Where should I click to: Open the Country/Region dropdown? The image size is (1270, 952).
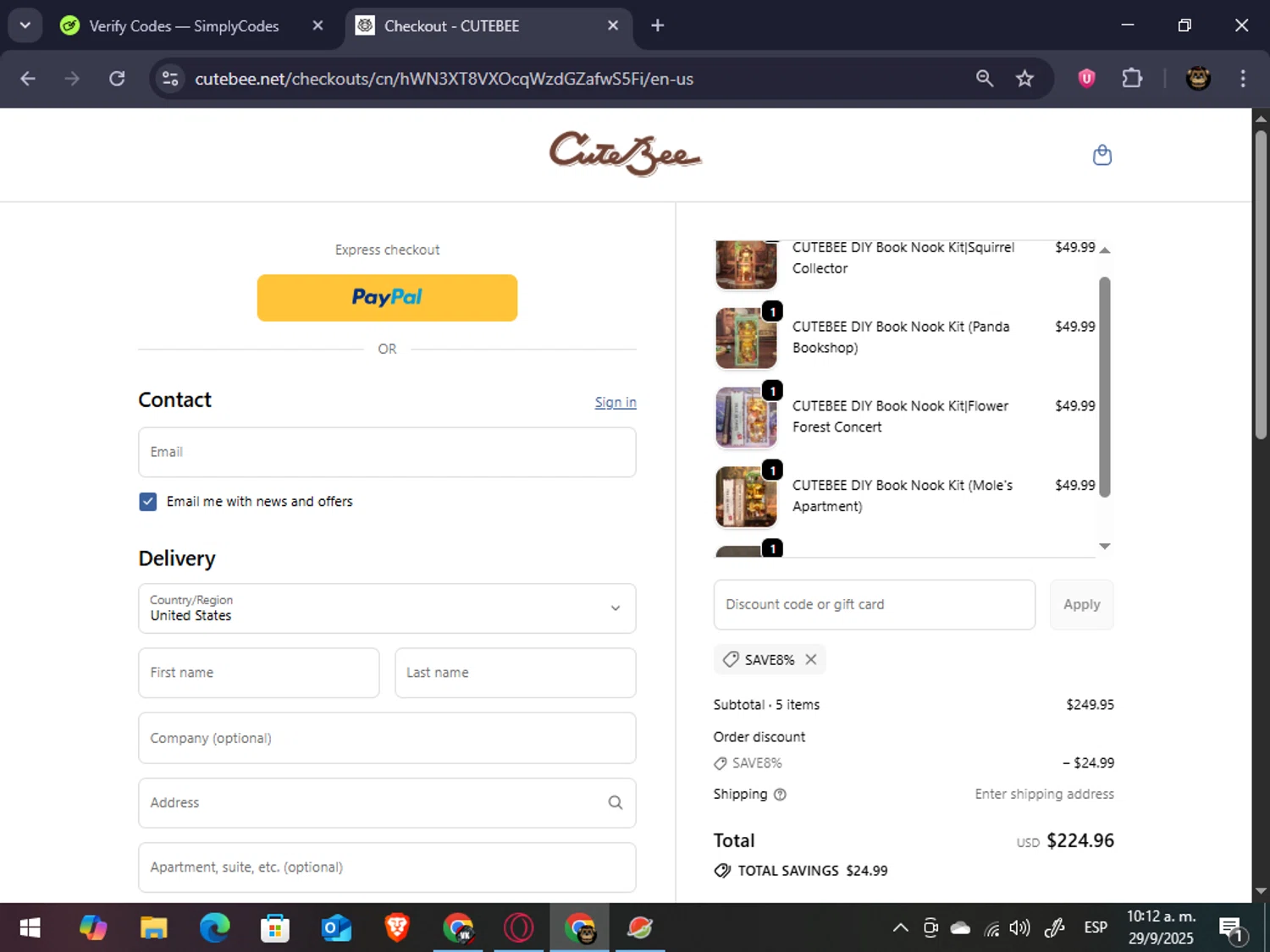click(x=387, y=608)
